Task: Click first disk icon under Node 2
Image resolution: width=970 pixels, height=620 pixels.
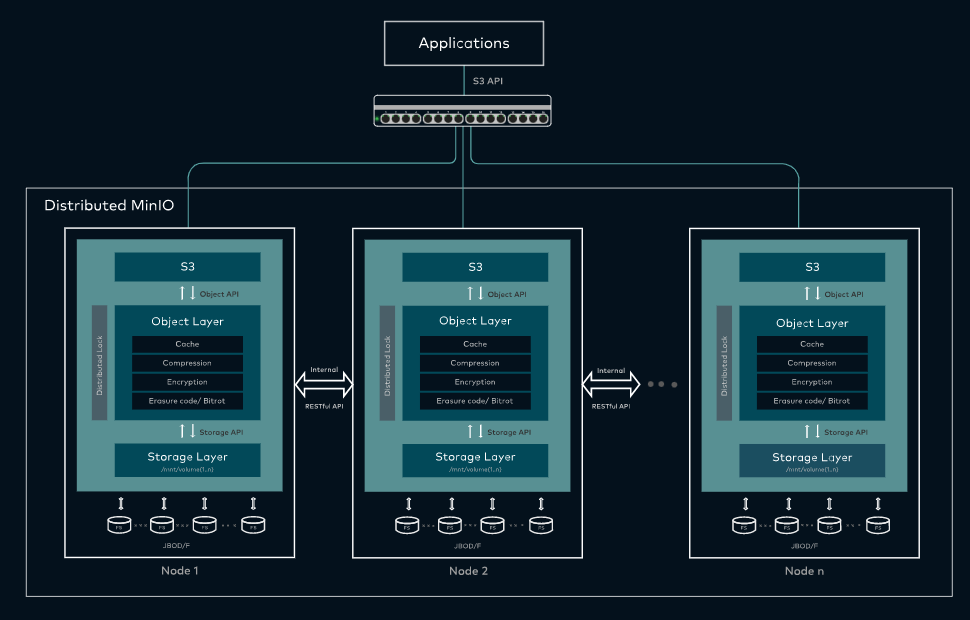Action: pyautogui.click(x=407, y=525)
